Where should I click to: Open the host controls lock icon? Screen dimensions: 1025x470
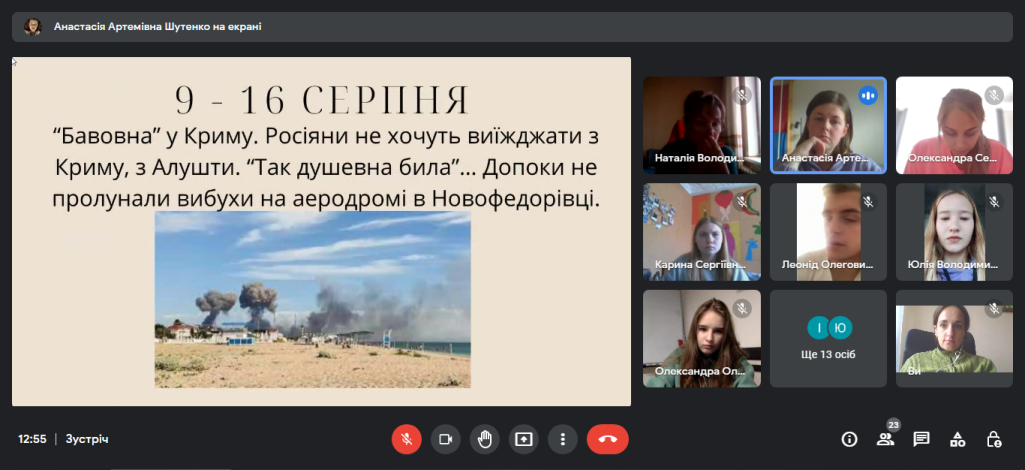click(x=993, y=439)
